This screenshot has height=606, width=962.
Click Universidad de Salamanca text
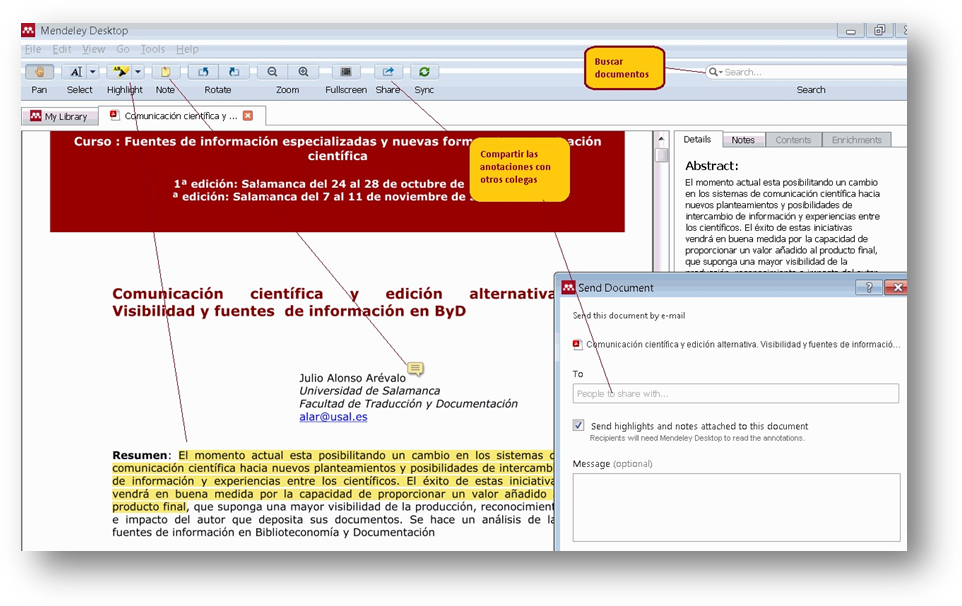click(x=369, y=391)
